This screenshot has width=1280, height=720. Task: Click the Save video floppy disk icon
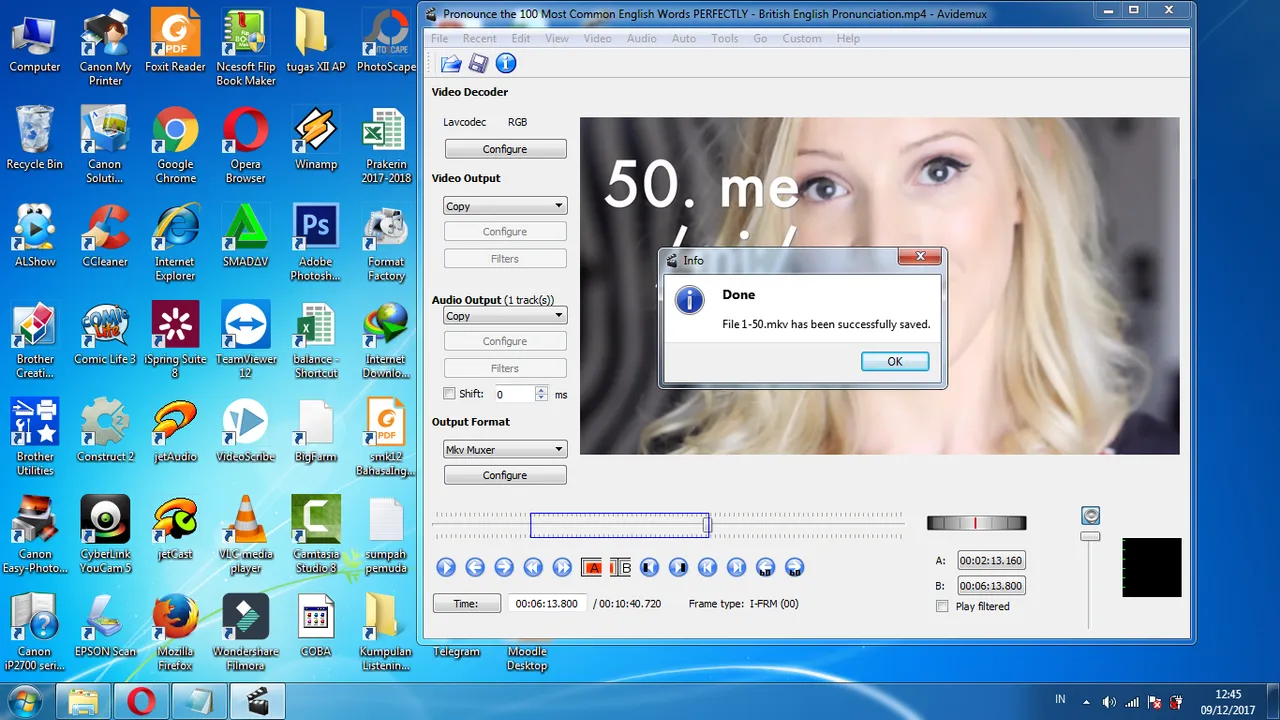(479, 64)
